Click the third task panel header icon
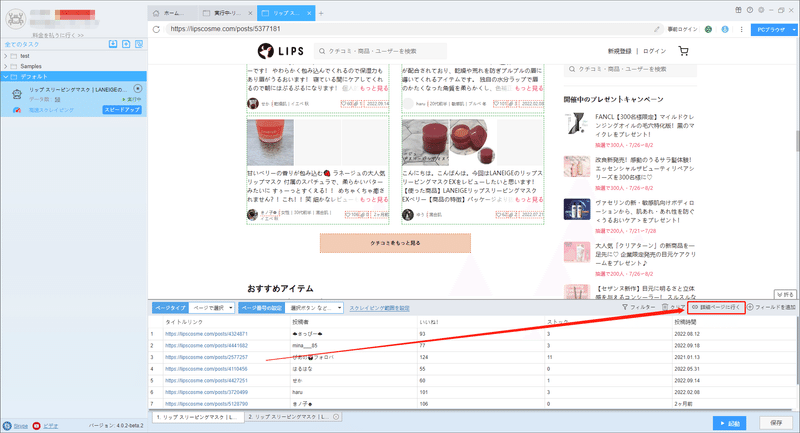Screen dimensions: 800x433 pos(139,44)
